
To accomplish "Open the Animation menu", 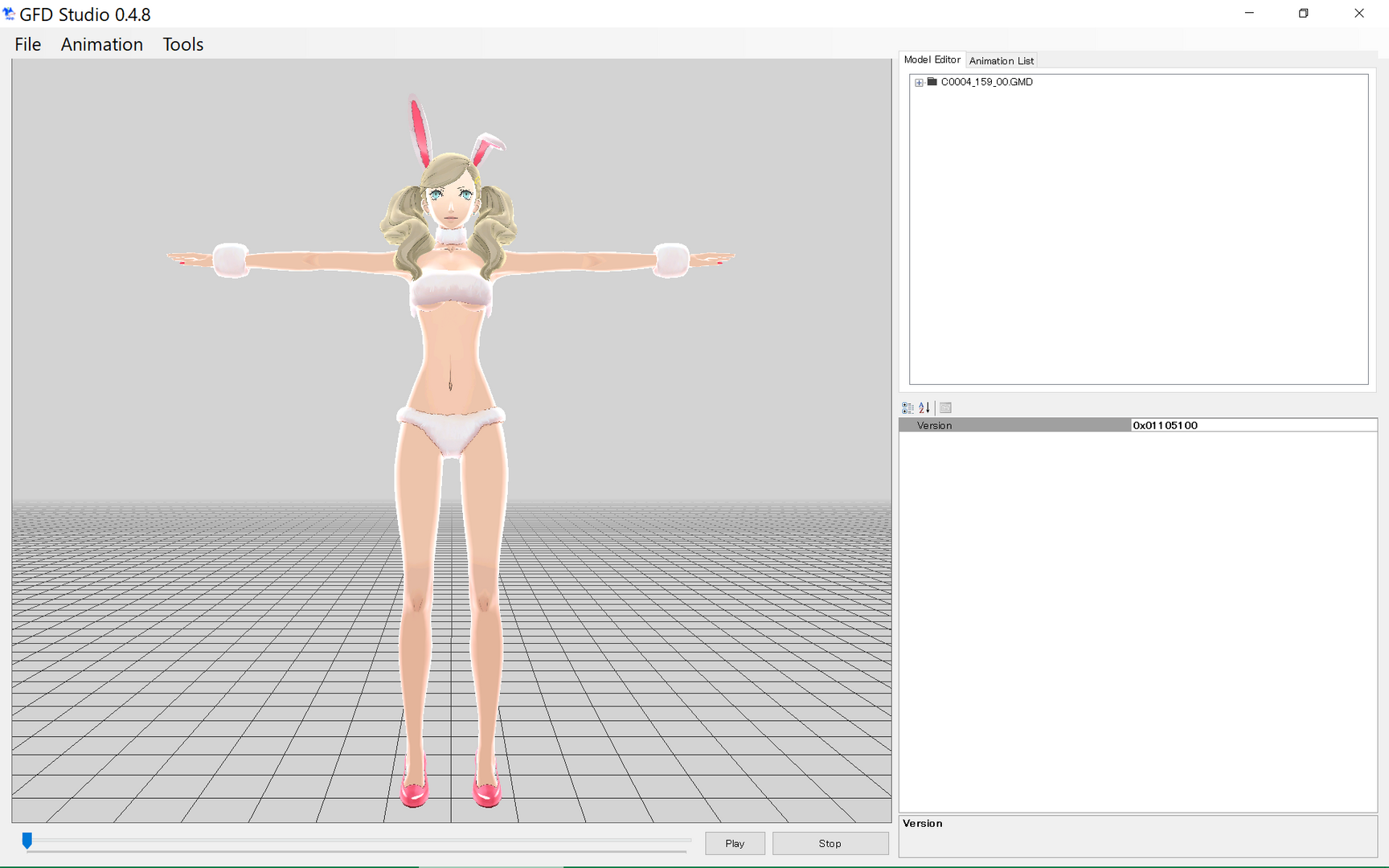I will pyautogui.click(x=102, y=44).
